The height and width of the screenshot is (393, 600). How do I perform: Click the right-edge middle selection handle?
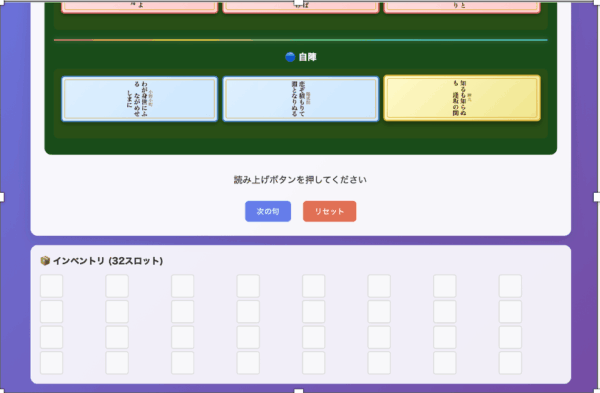coord(597,197)
